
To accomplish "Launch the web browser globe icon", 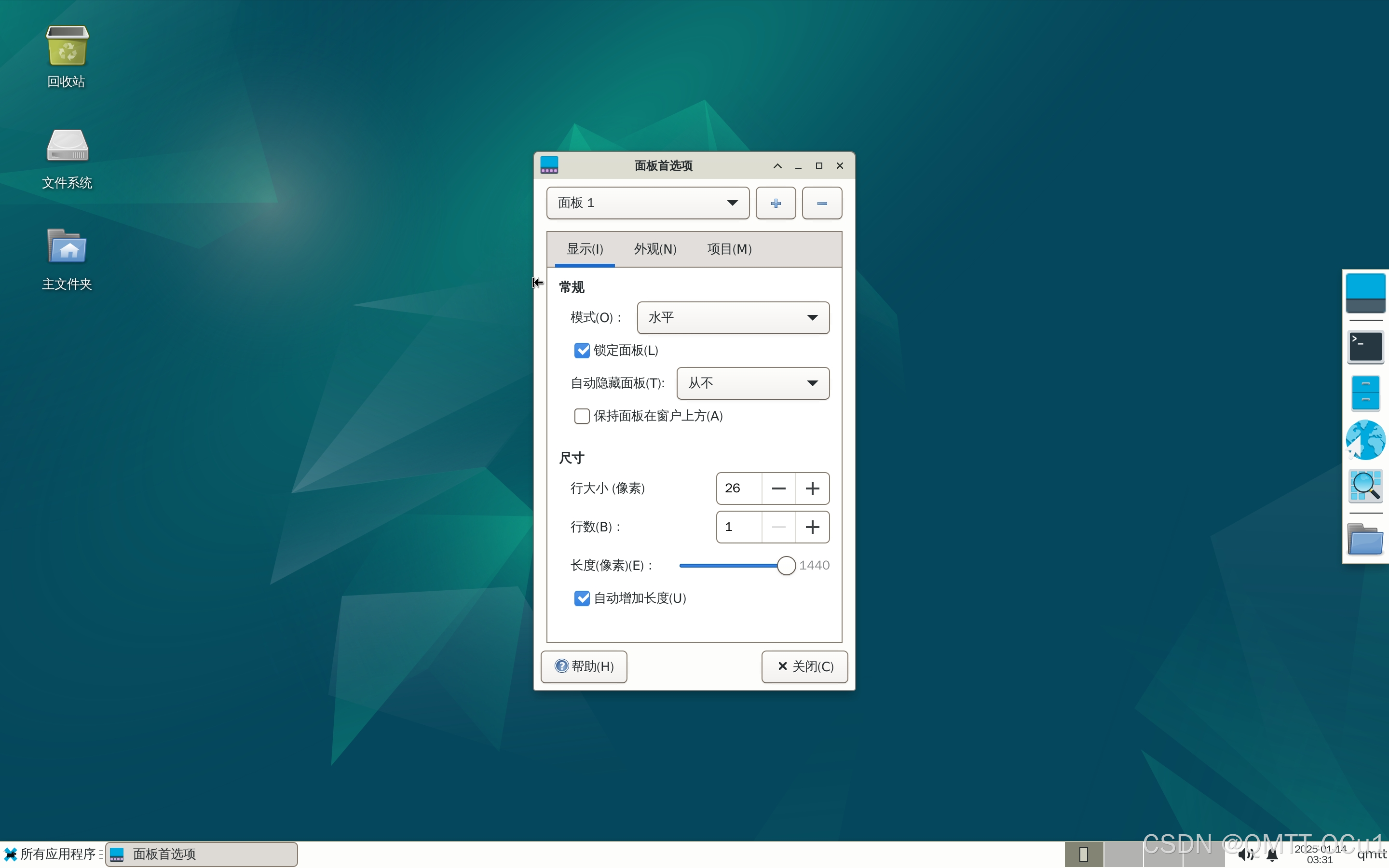I will point(1365,440).
